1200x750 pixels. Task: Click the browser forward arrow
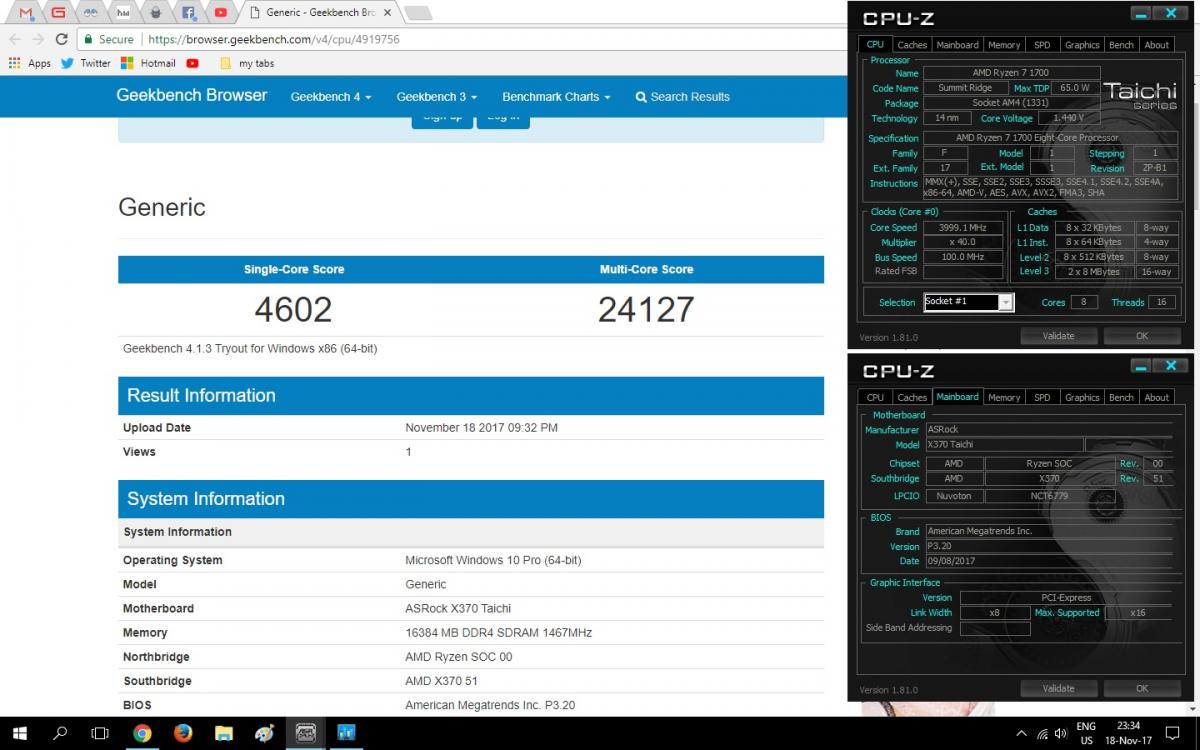pyautogui.click(x=38, y=39)
